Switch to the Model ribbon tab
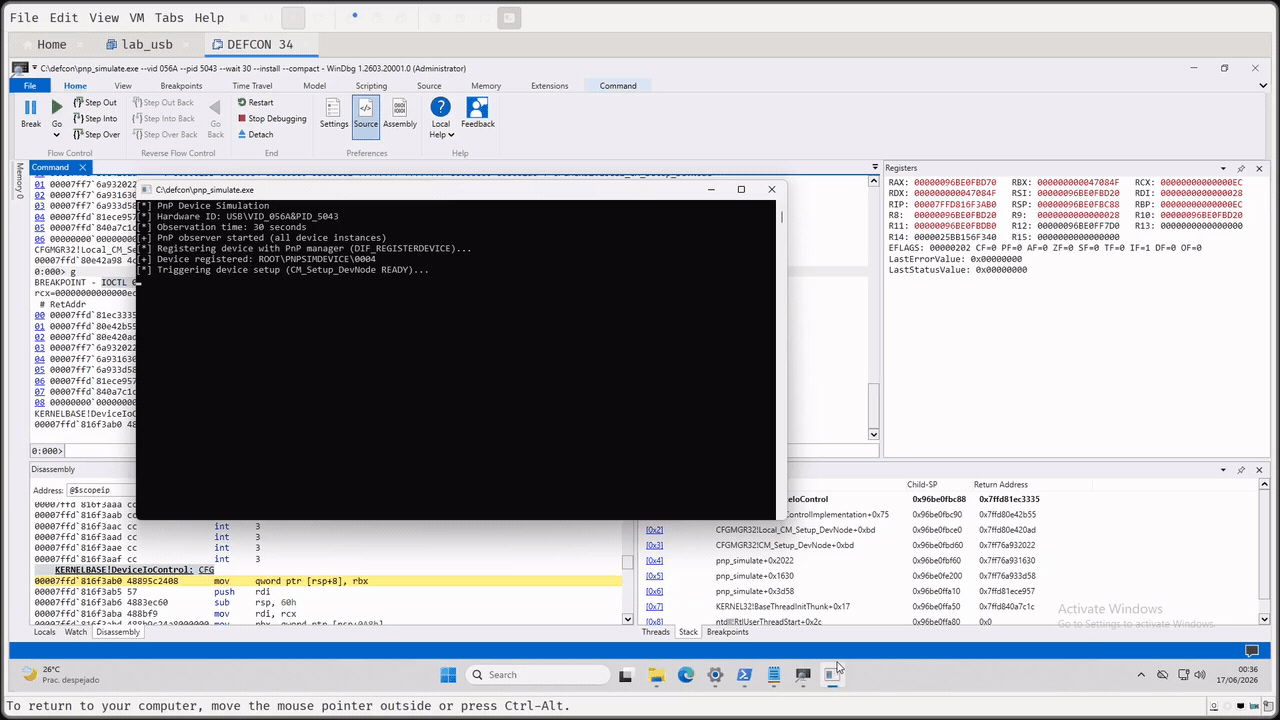 pyautogui.click(x=314, y=86)
